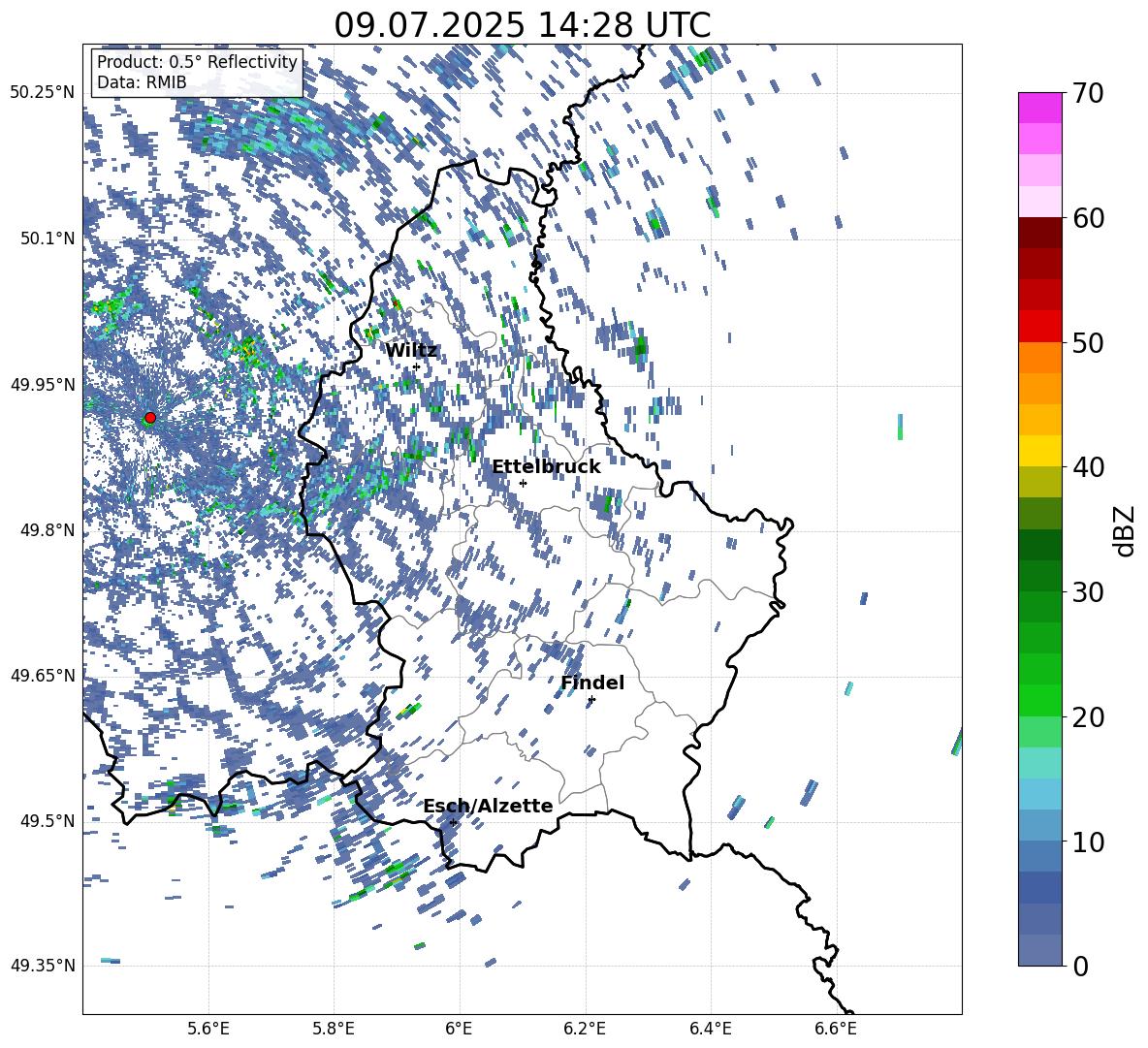Screen dimensions: 1148x1048
Task: Click the 49.8°N latitude label
Action: point(48,530)
